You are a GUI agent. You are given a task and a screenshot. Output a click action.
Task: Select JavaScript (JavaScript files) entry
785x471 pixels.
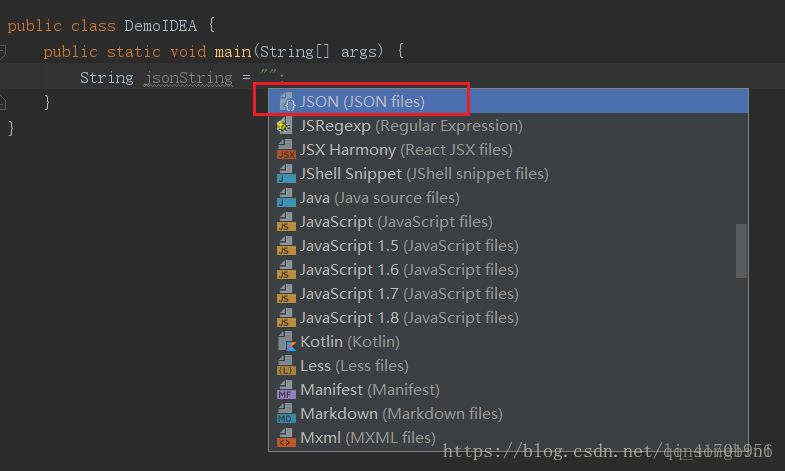pyautogui.click(x=502, y=222)
